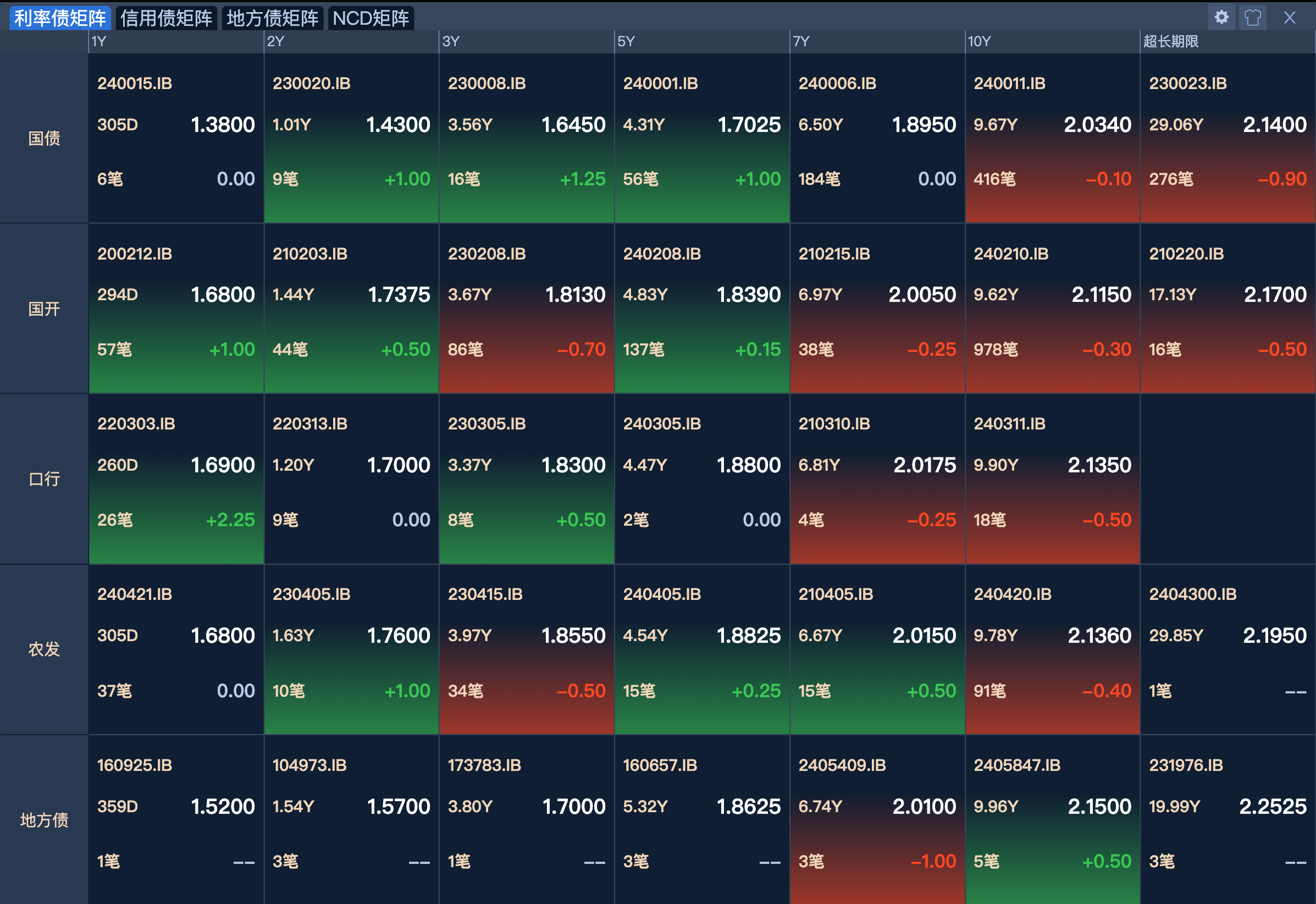Open the matrix settings gear icon
This screenshot has width=1316, height=904.
click(1221, 18)
